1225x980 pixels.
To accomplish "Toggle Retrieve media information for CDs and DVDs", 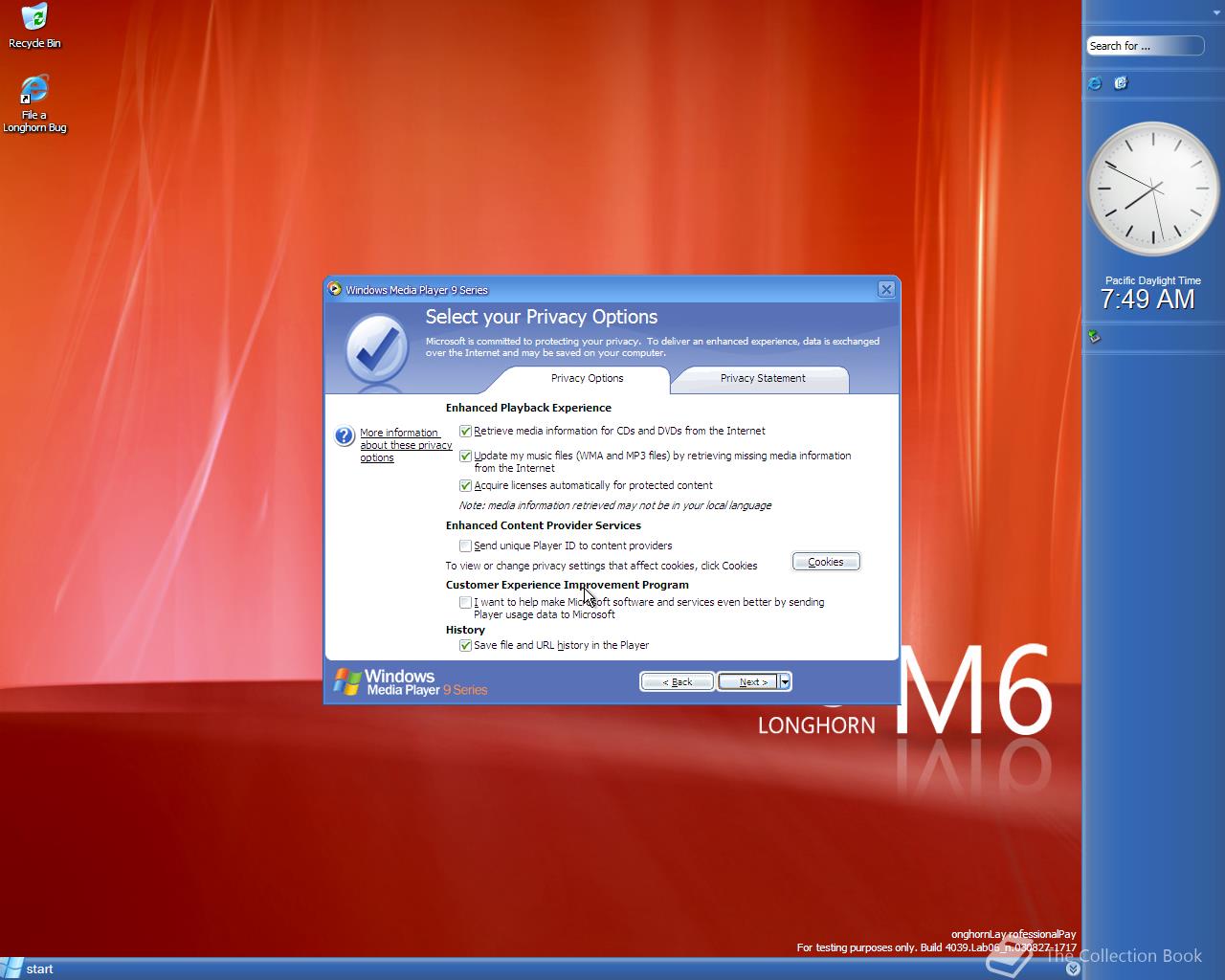I will pyautogui.click(x=465, y=432).
